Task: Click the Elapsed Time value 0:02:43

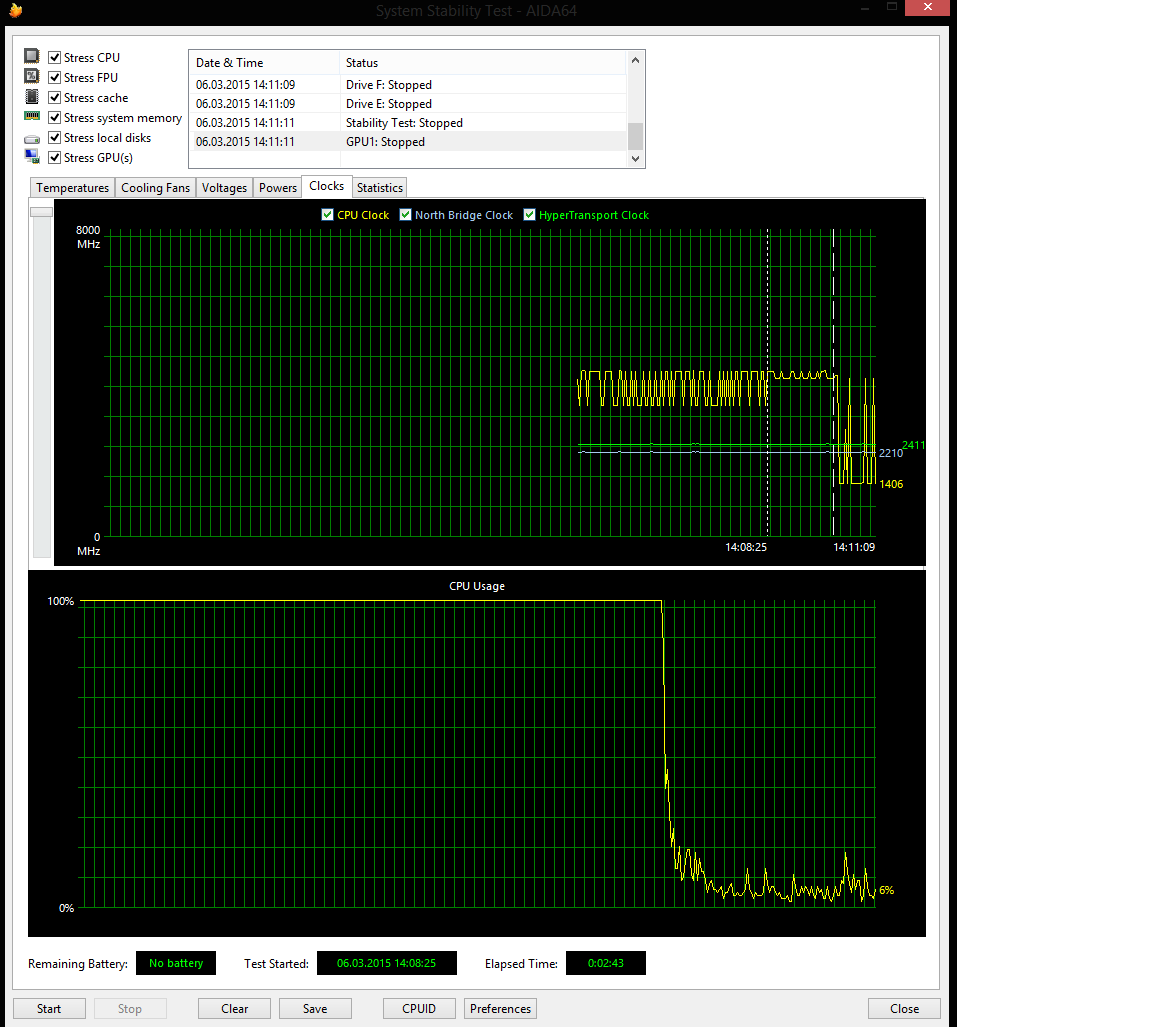Action: coord(605,963)
